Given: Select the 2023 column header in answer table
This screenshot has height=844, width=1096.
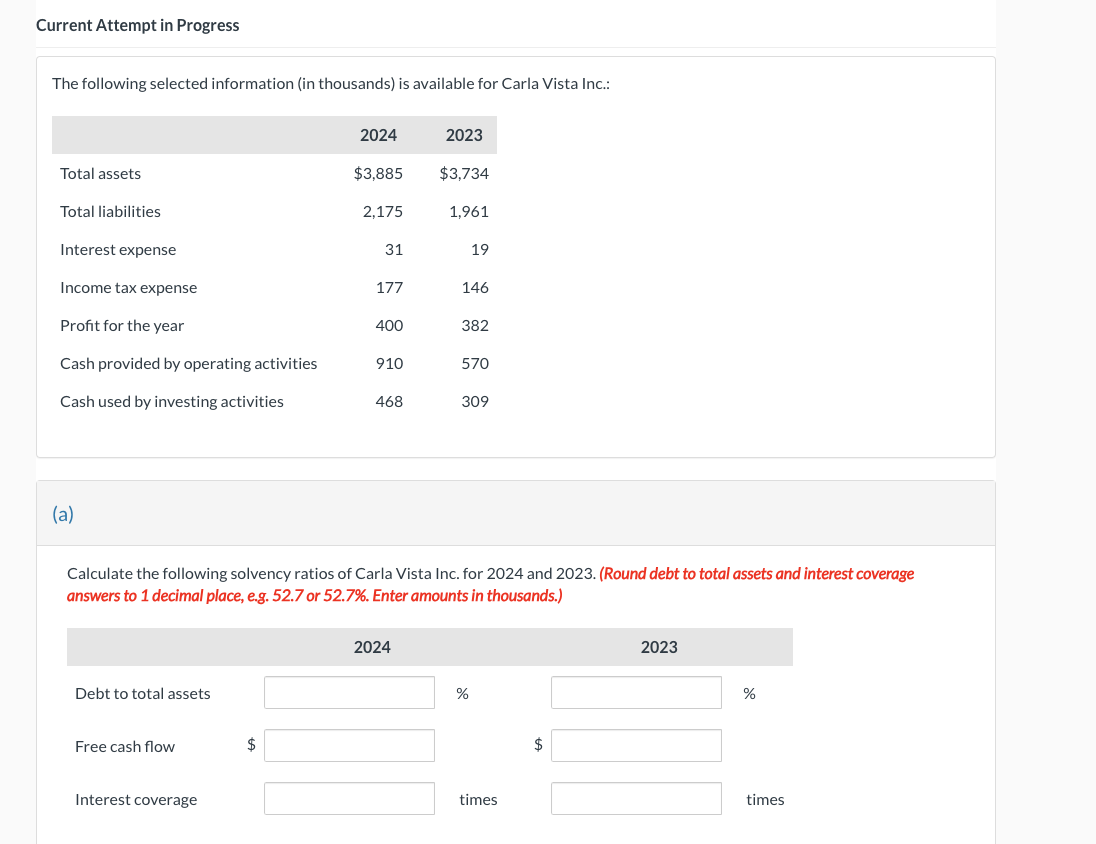Looking at the screenshot, I should click(x=659, y=647).
